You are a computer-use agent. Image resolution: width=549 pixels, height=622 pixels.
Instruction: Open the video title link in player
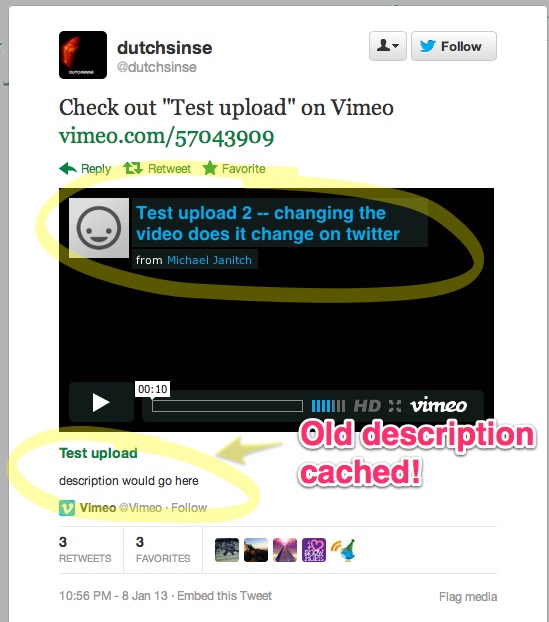click(x=268, y=223)
